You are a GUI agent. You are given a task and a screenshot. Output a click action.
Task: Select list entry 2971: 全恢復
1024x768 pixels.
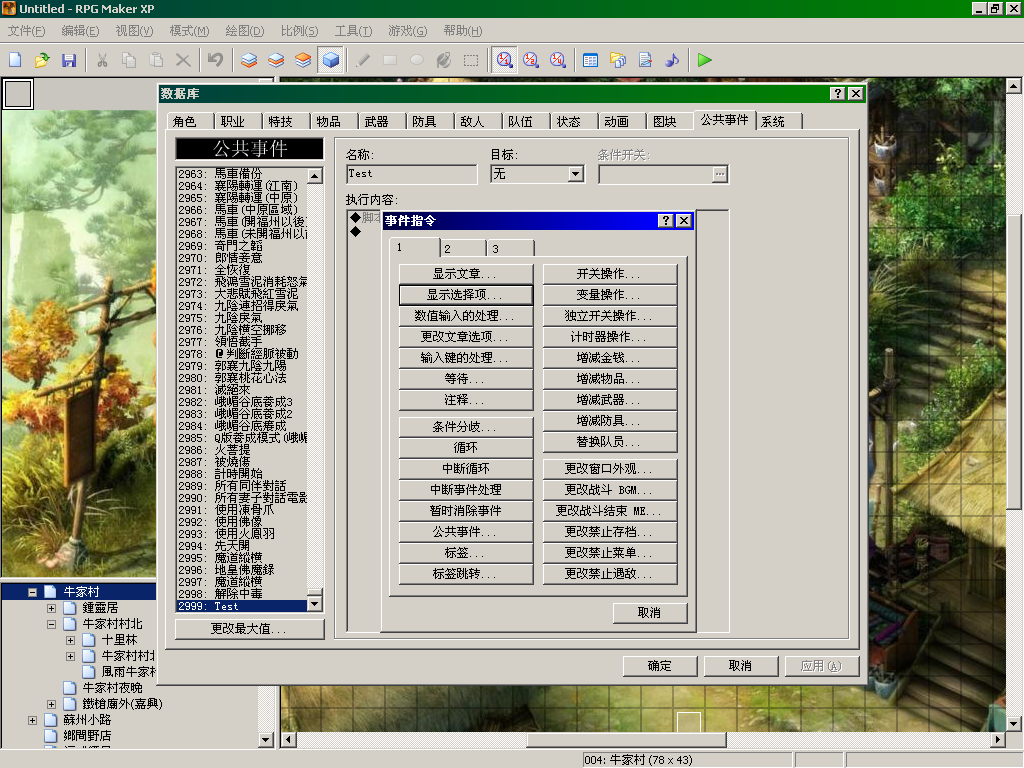[242, 270]
